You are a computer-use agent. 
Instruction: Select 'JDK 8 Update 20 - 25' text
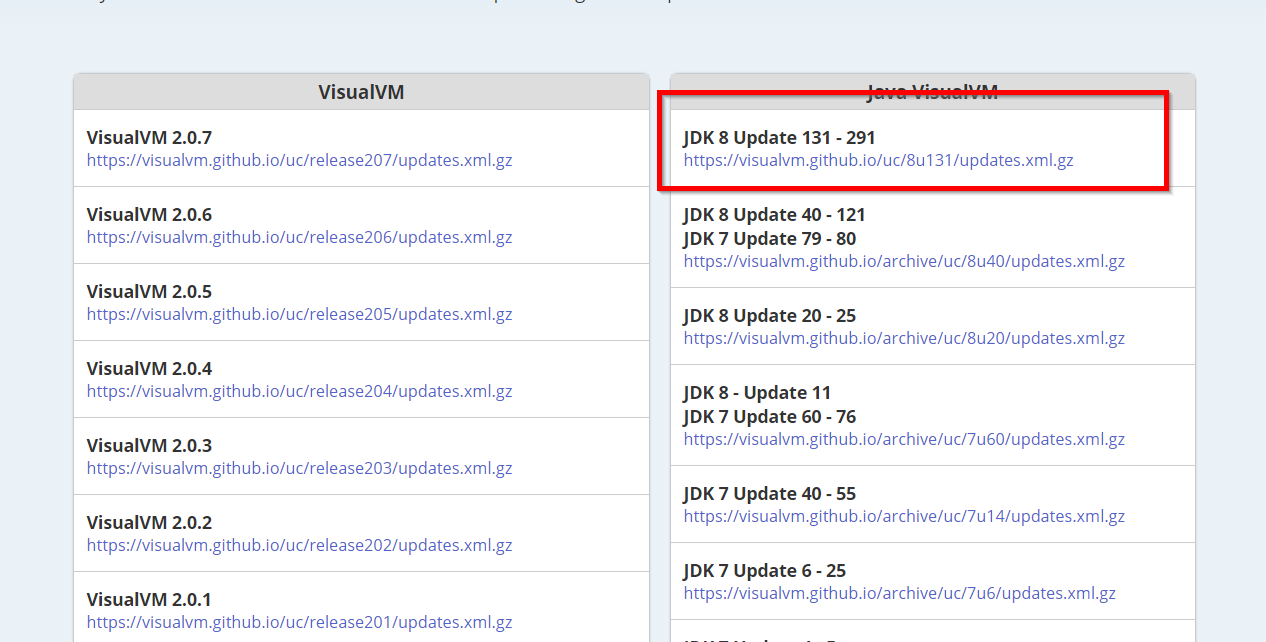coord(770,315)
